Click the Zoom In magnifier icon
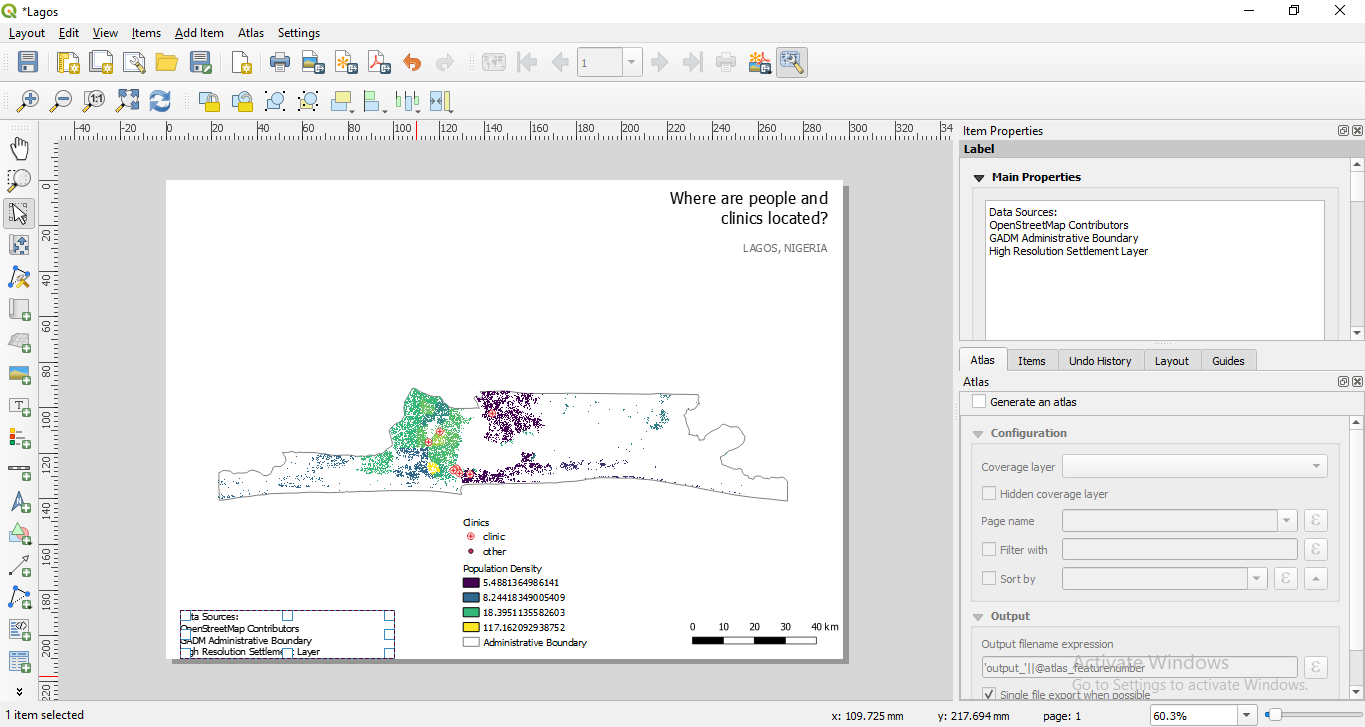Image resolution: width=1365 pixels, height=727 pixels. (28, 101)
